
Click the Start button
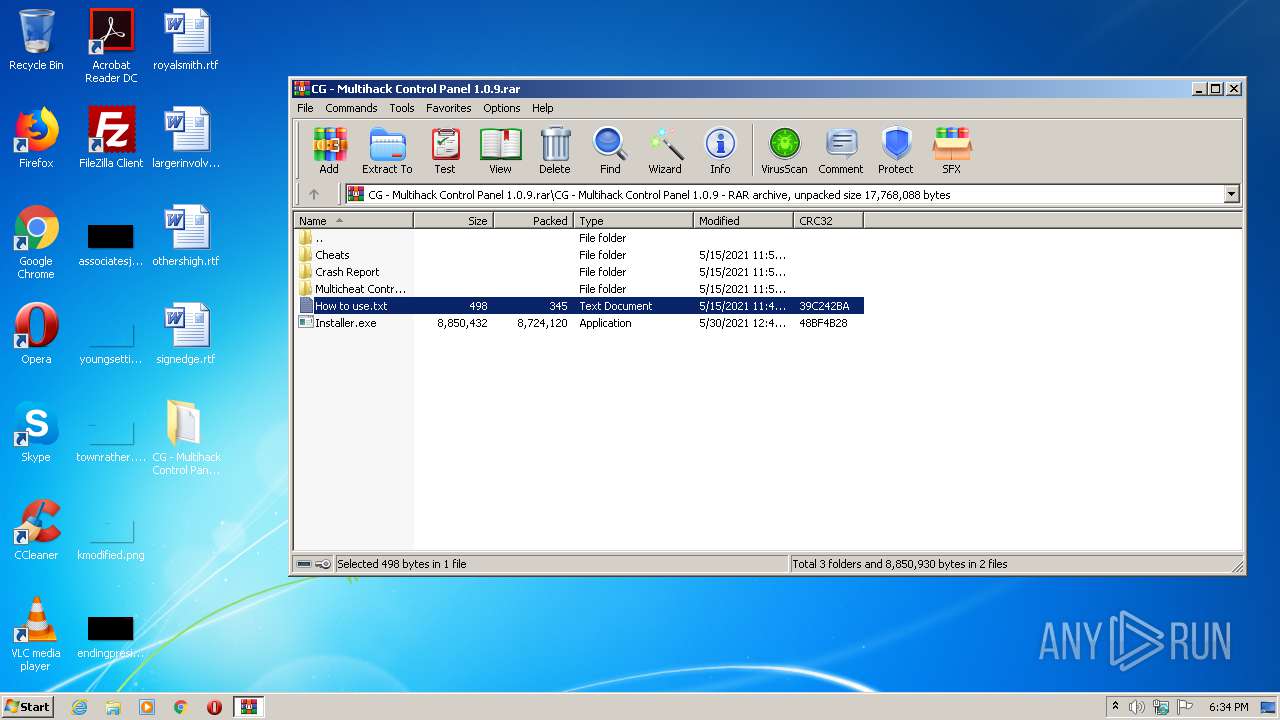pos(27,706)
